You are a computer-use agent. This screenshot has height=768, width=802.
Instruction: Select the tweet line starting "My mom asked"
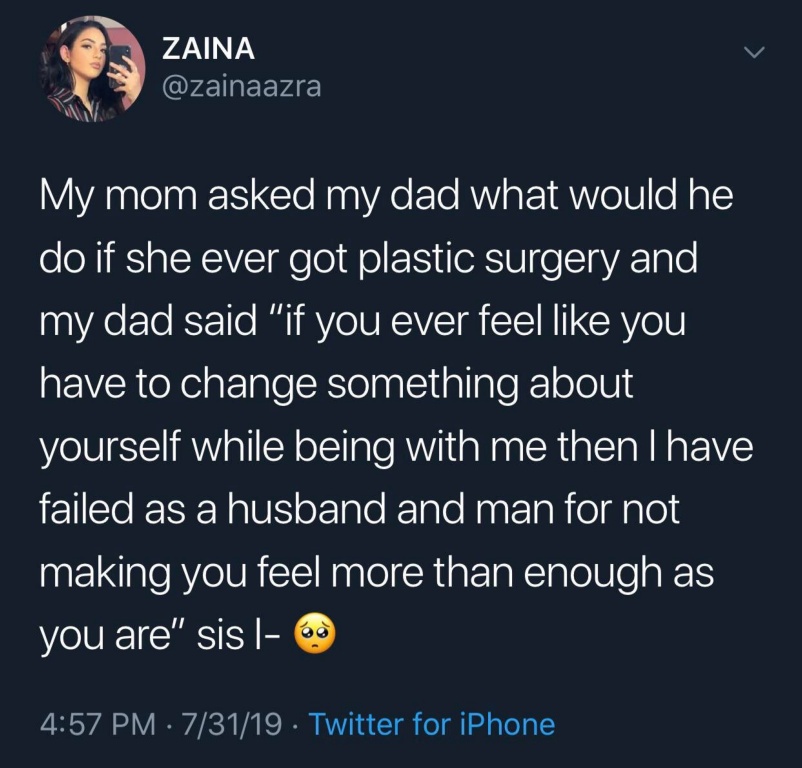387,198
